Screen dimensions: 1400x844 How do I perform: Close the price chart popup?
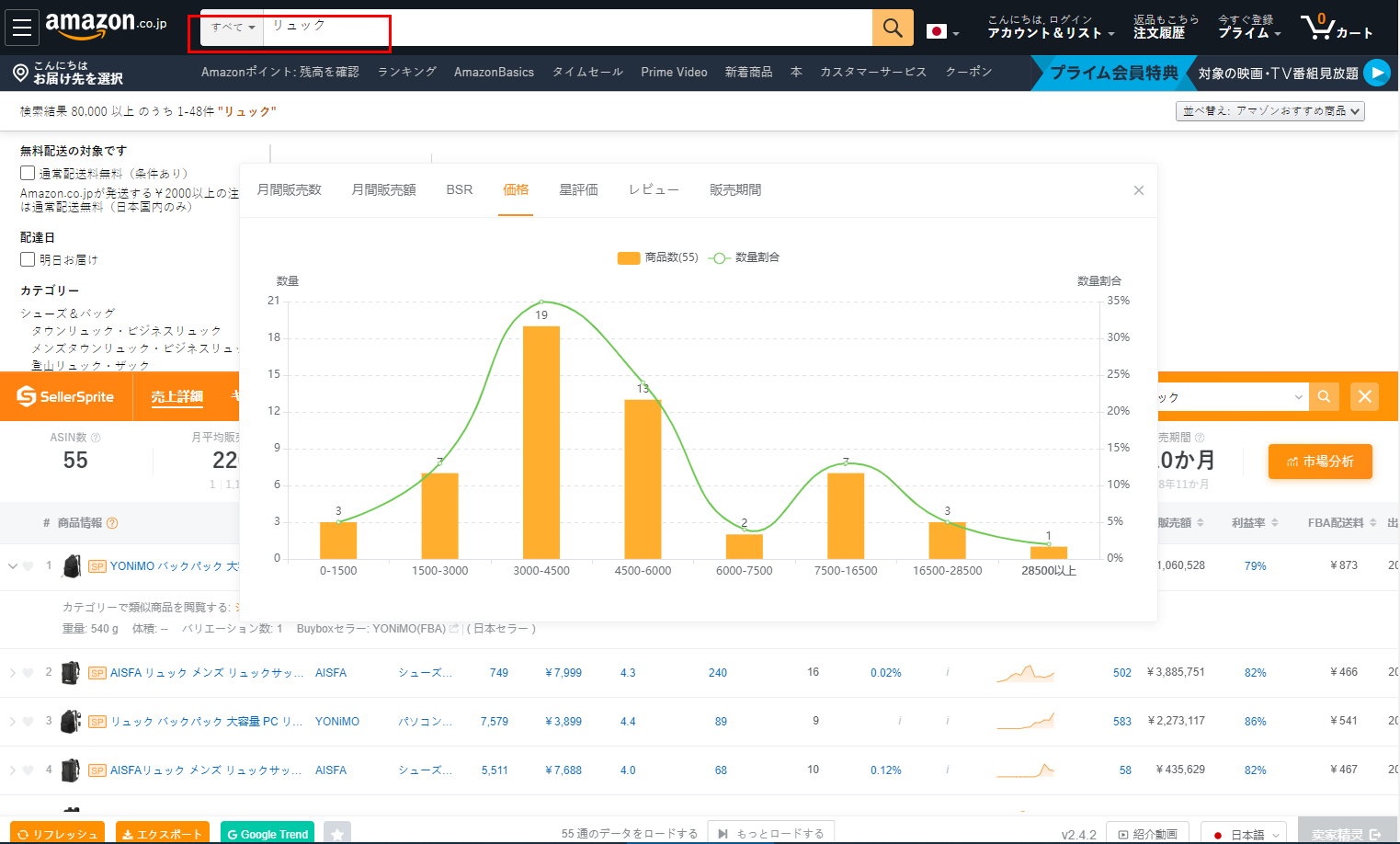coord(1139,190)
